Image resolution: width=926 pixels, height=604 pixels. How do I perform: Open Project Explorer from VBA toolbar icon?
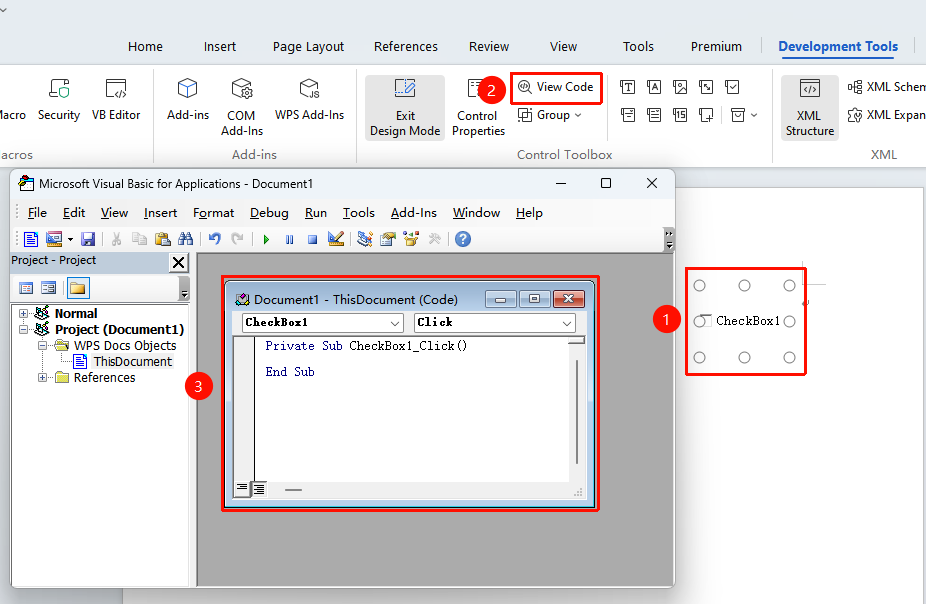tap(365, 239)
